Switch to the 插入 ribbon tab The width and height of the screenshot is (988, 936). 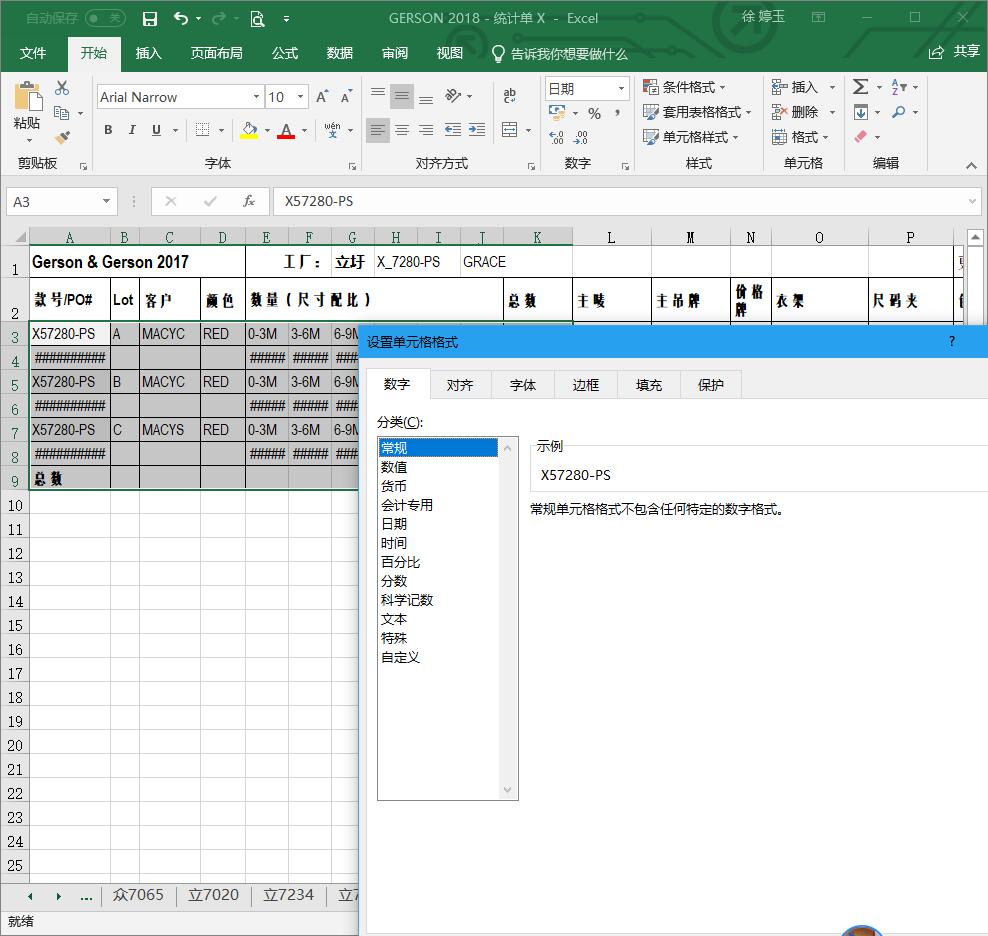tap(149, 54)
